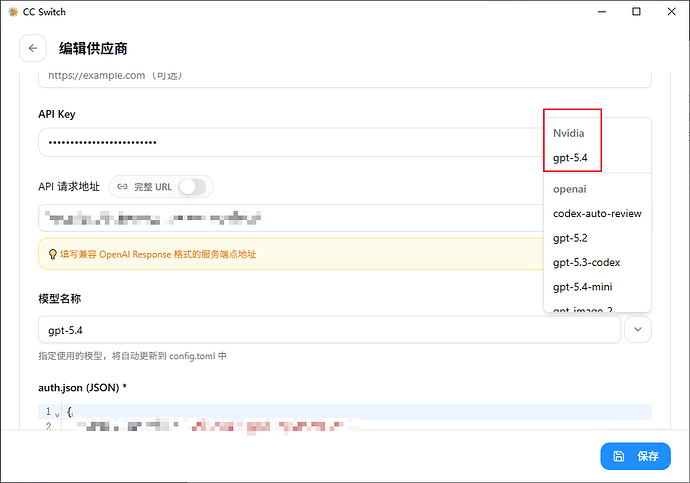This screenshot has height=483, width=690.
Task: Maximize the CC Switch window
Action: click(x=636, y=12)
